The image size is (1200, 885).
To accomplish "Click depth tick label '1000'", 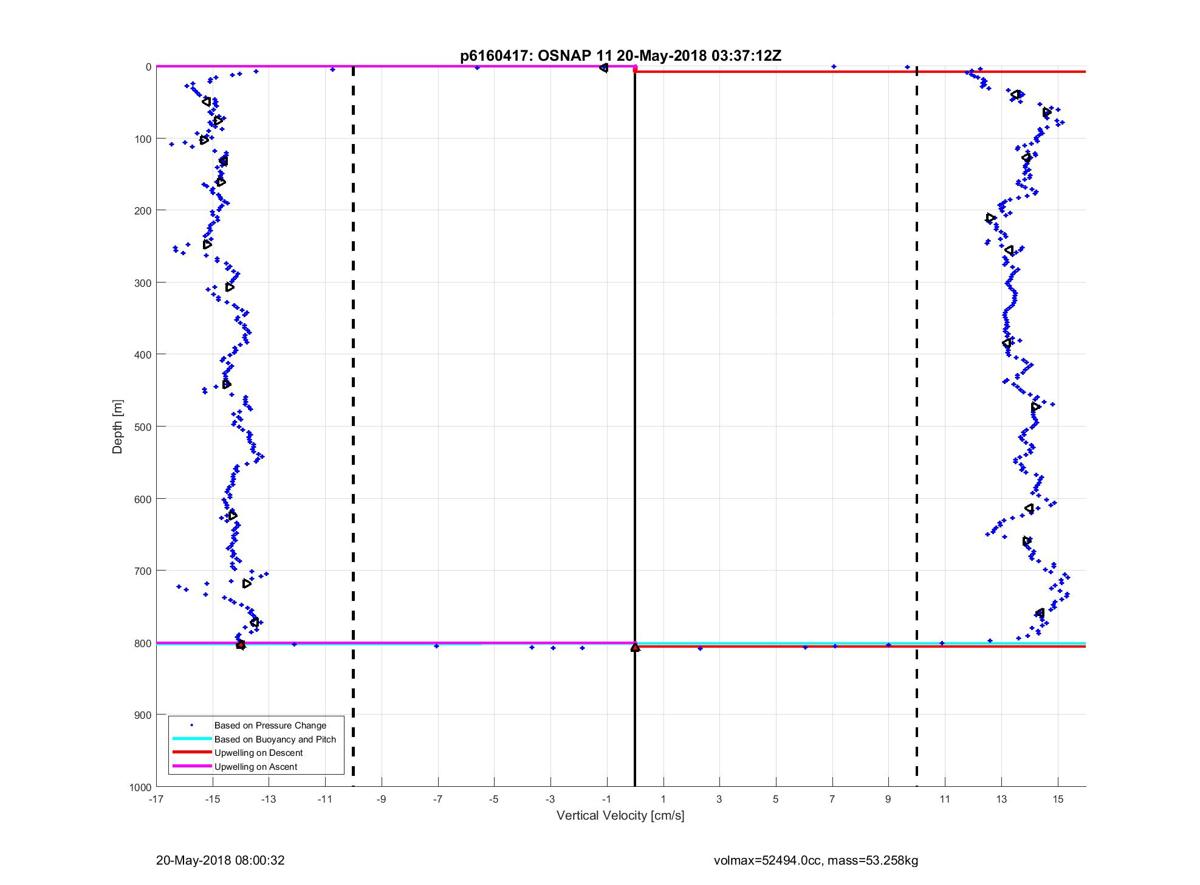I will (139, 787).
